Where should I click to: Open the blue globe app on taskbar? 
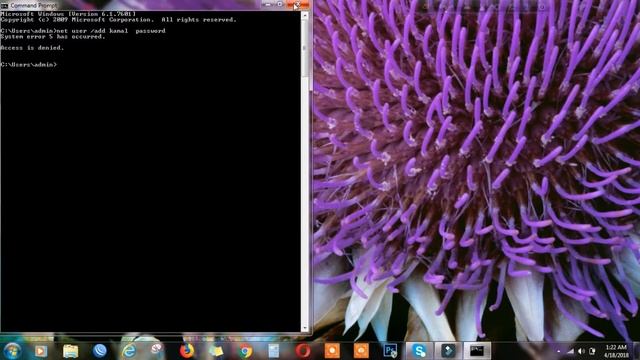click(x=100, y=351)
